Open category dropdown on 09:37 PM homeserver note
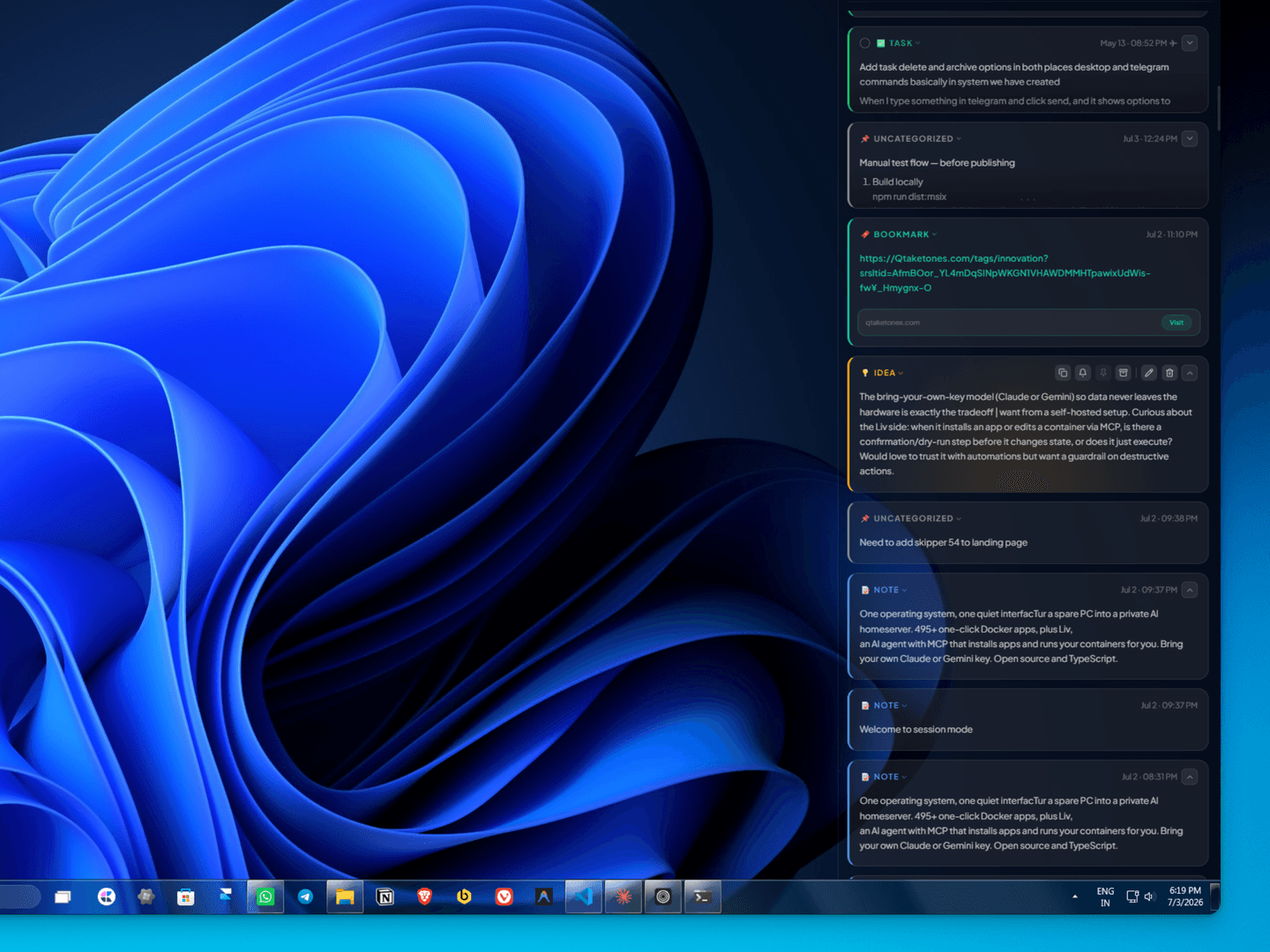 pos(884,591)
